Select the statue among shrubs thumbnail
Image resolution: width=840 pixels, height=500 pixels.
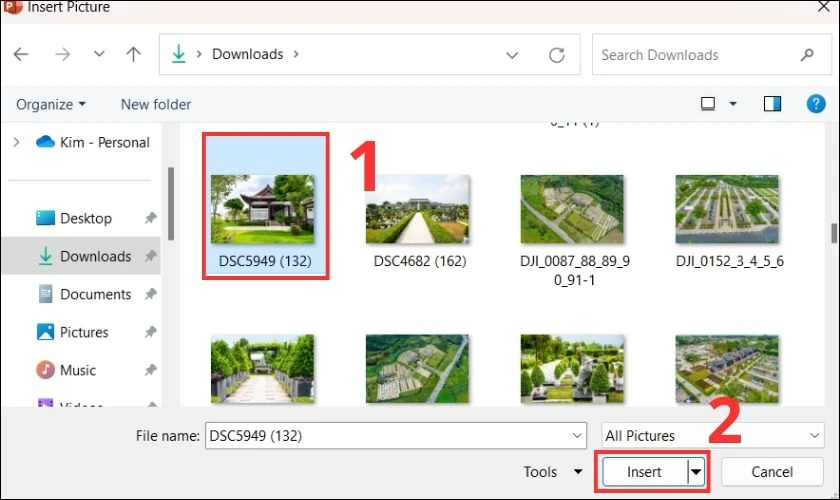tap(572, 369)
